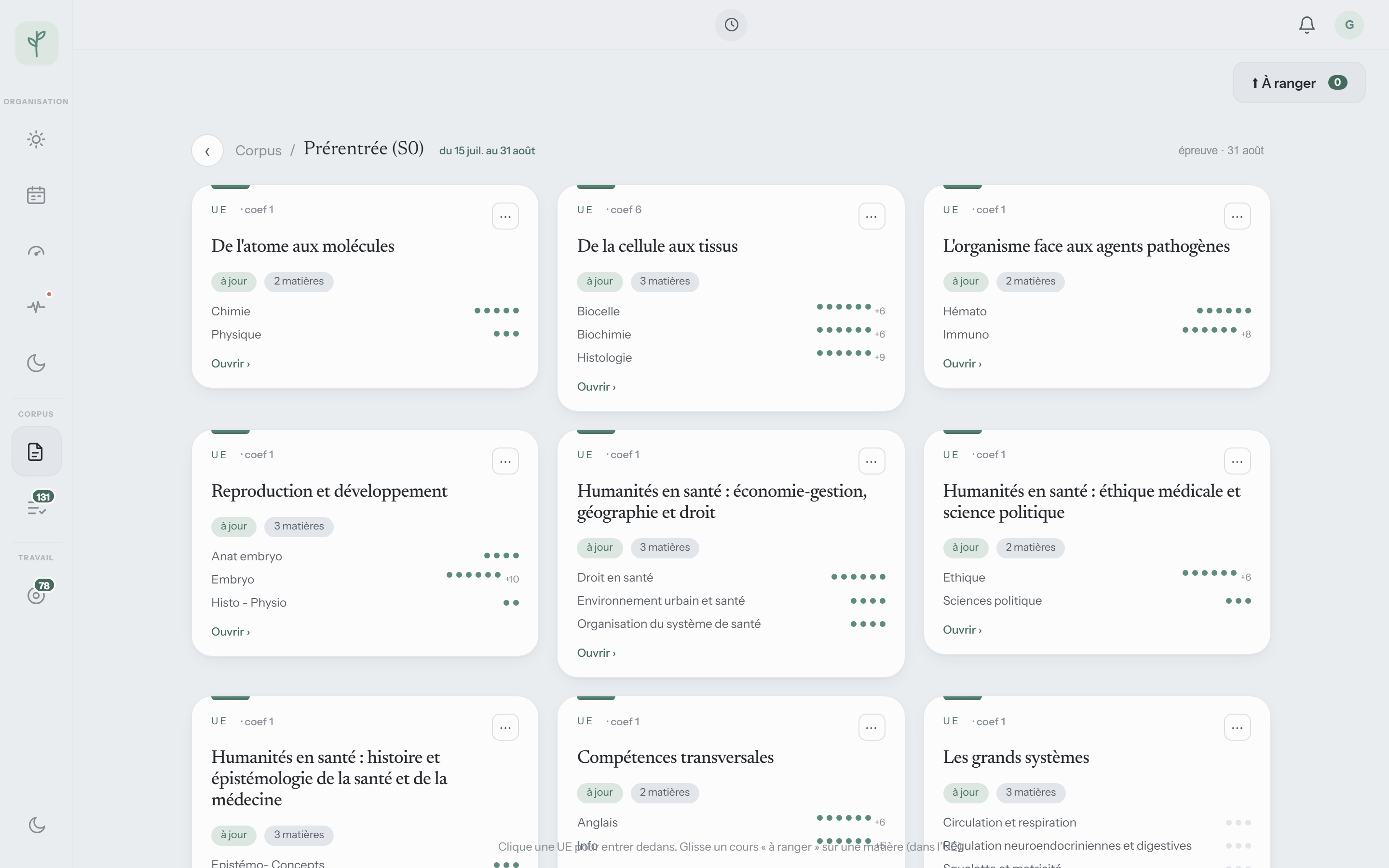Screen dimensions: 1389x868
Task: Click the clock icon in top bar
Action: (731, 25)
